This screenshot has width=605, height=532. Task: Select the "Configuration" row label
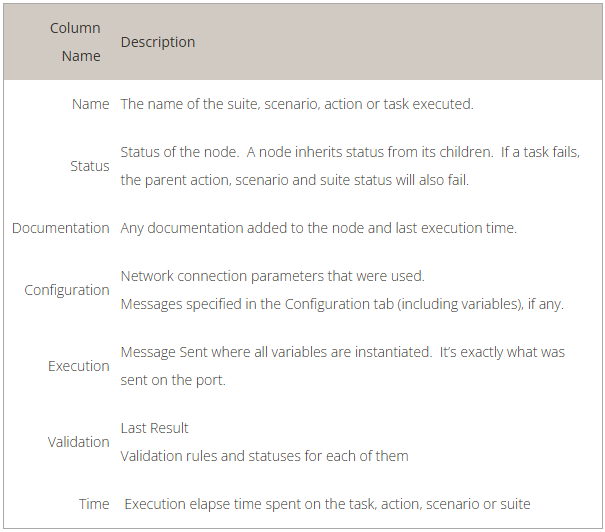click(67, 290)
